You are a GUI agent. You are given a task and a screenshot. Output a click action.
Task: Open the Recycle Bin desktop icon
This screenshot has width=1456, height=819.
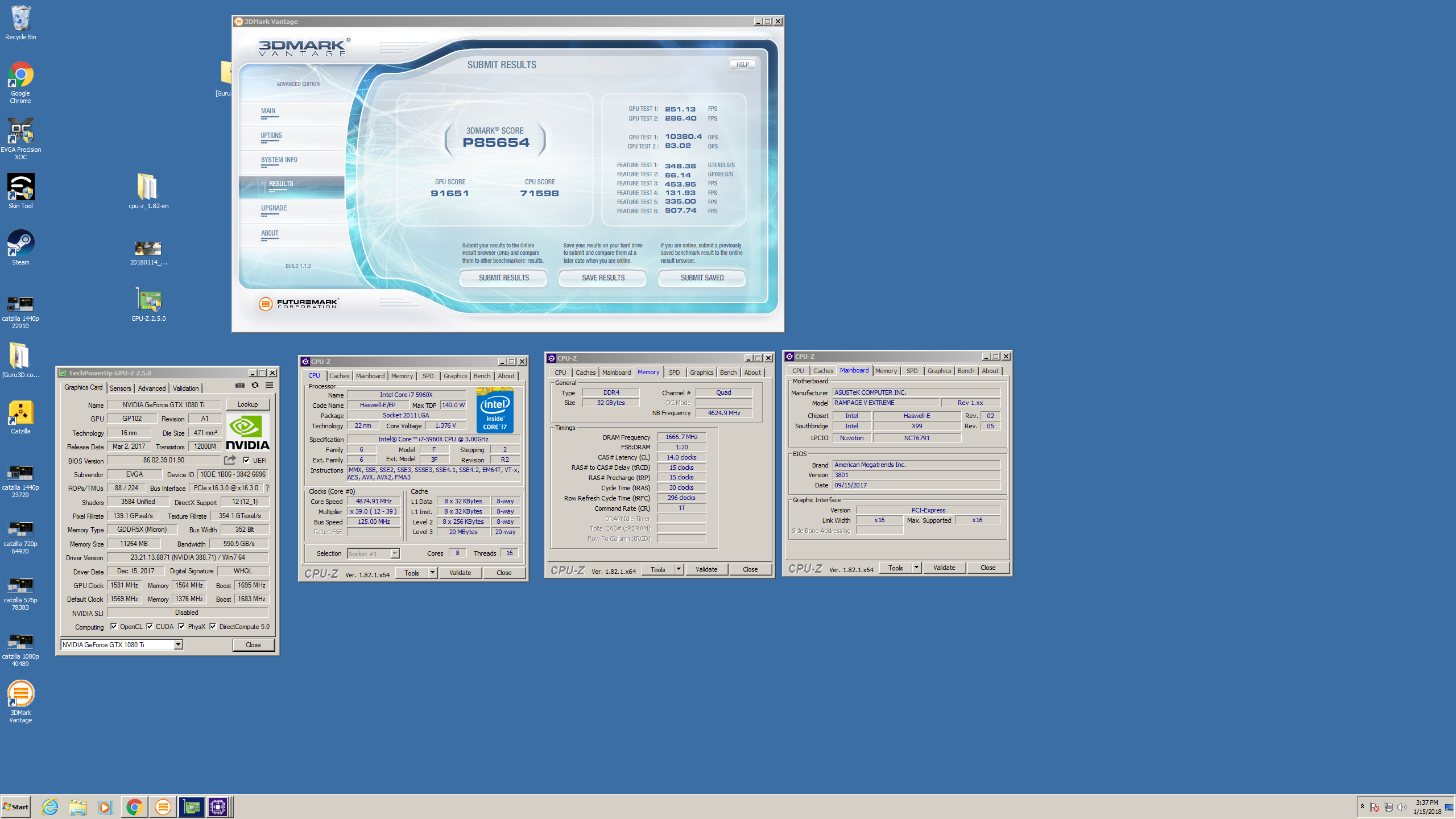[20, 23]
